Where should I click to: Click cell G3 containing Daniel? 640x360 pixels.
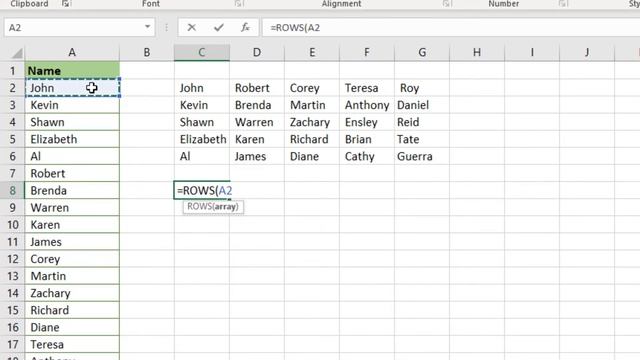422,105
